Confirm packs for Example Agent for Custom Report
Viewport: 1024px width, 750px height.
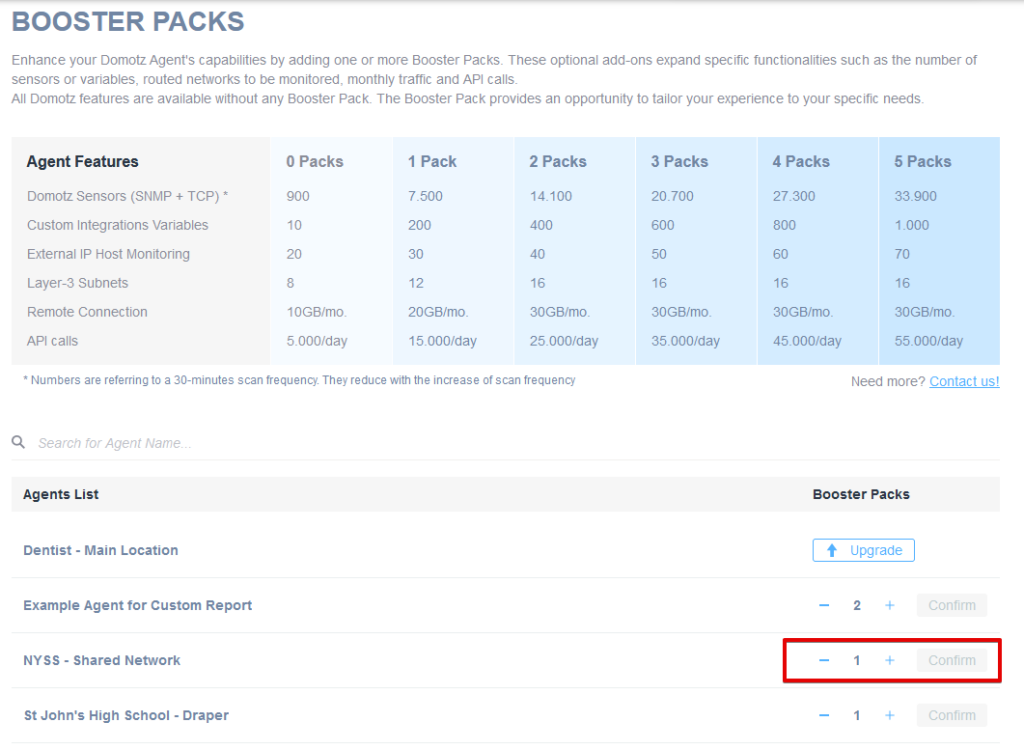click(x=952, y=606)
